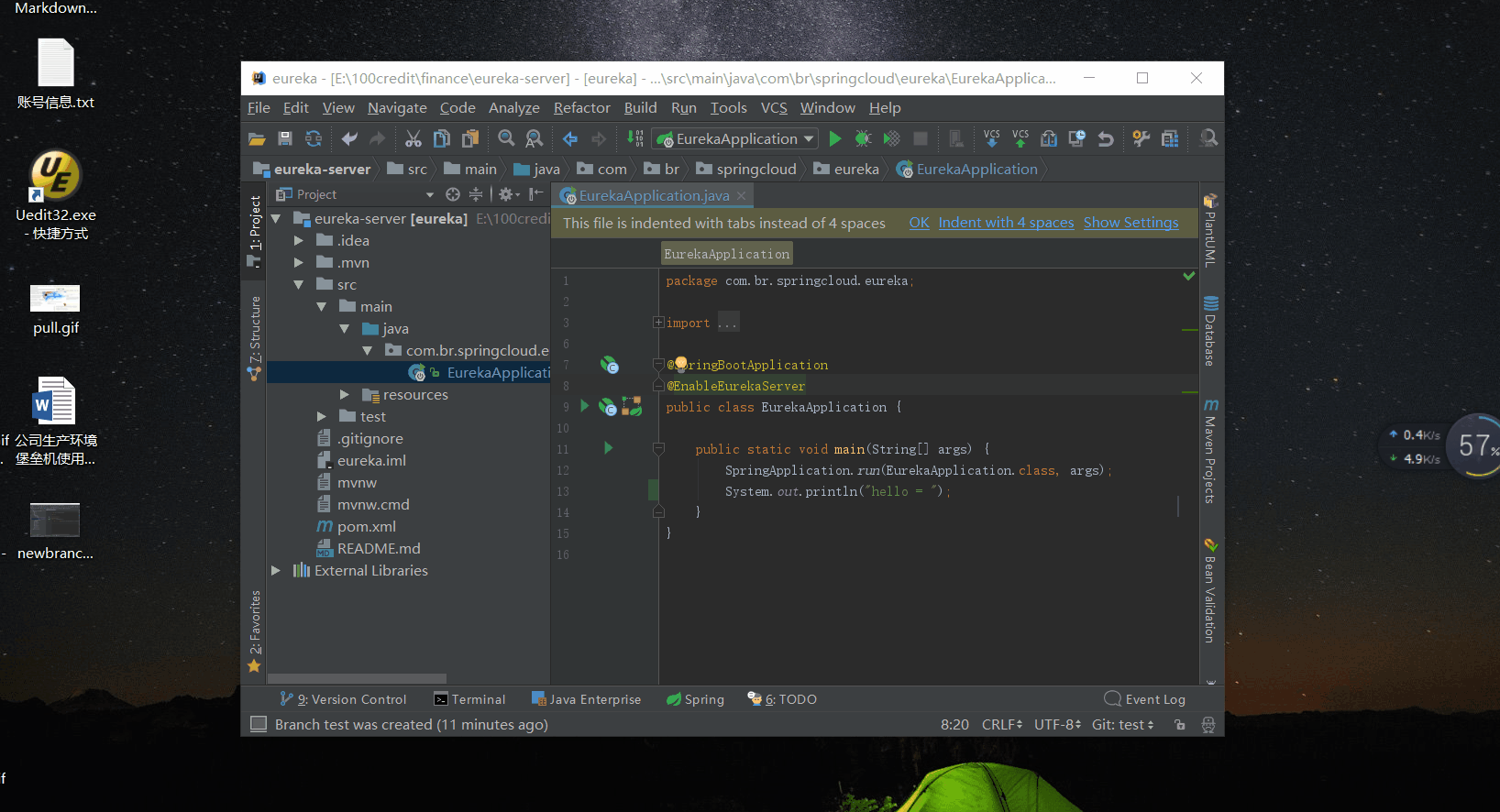Screen dimensions: 1500x812
Task: Click VCS Update Project icon
Action: [992, 138]
